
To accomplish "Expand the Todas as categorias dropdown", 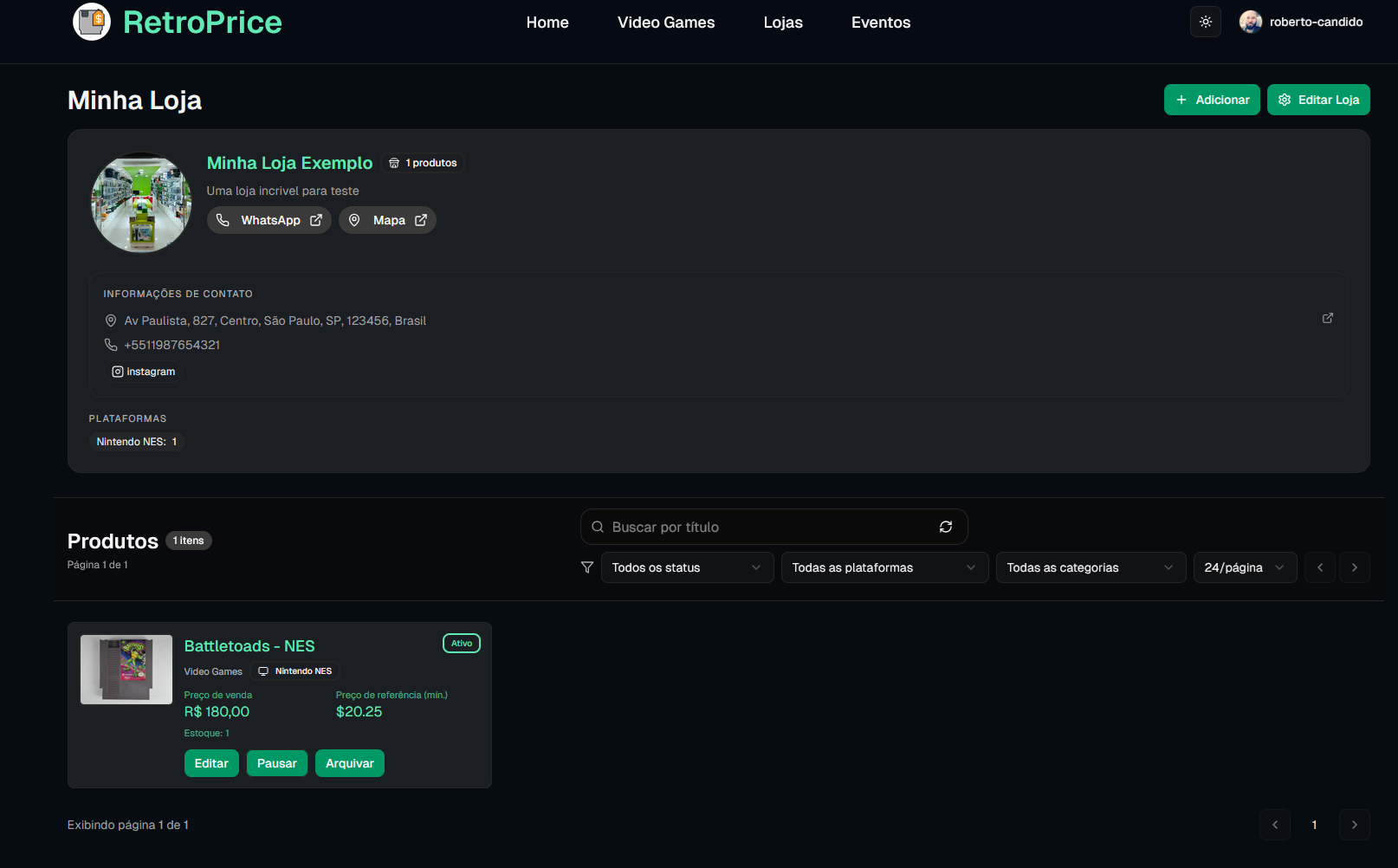I will tap(1090, 567).
